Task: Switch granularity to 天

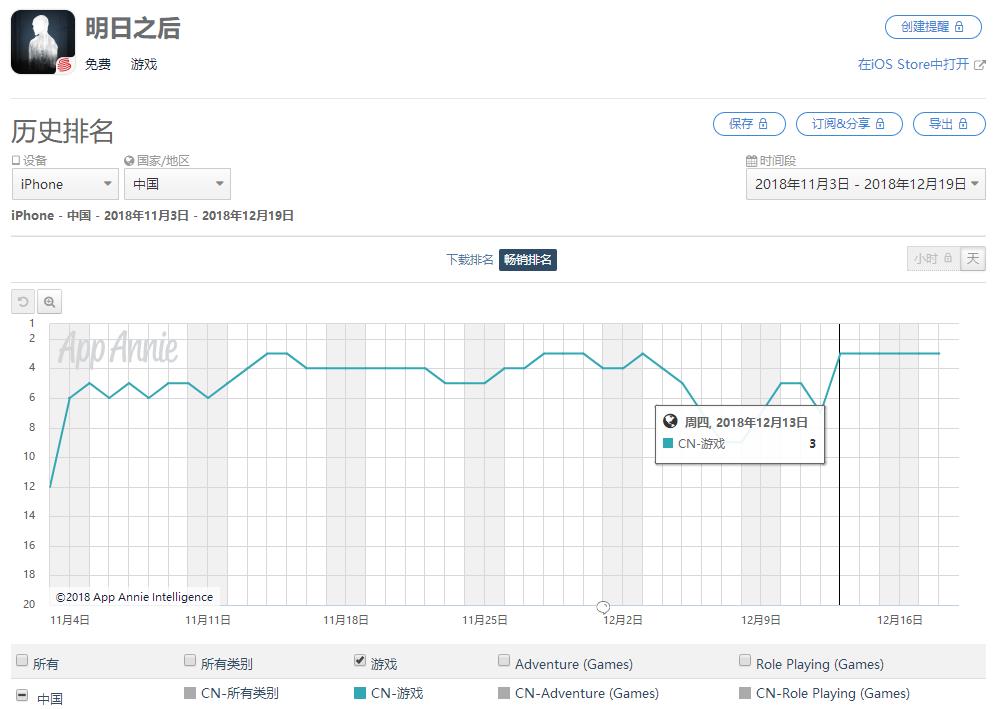Action: pos(972,259)
